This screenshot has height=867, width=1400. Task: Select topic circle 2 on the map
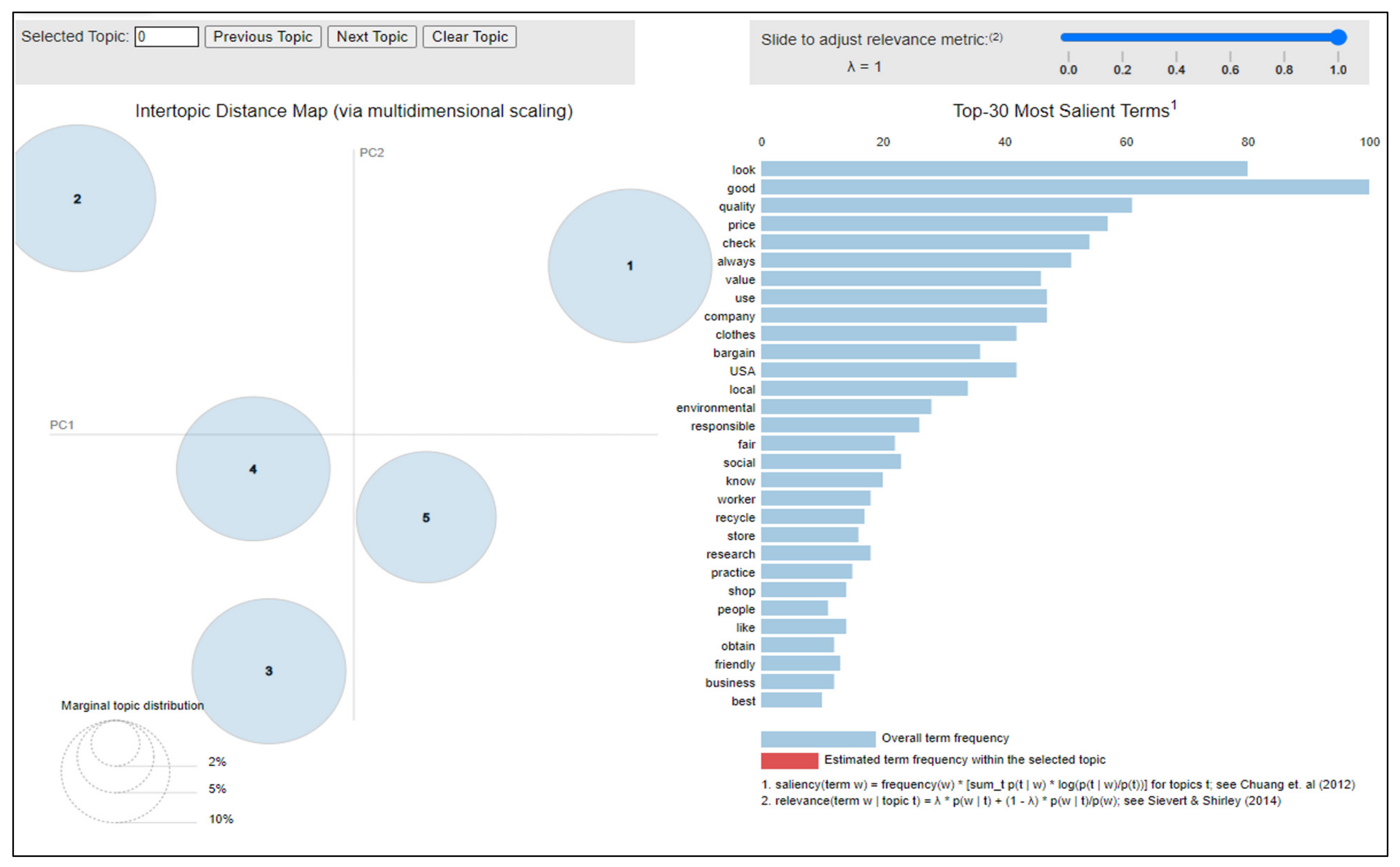pos(77,198)
